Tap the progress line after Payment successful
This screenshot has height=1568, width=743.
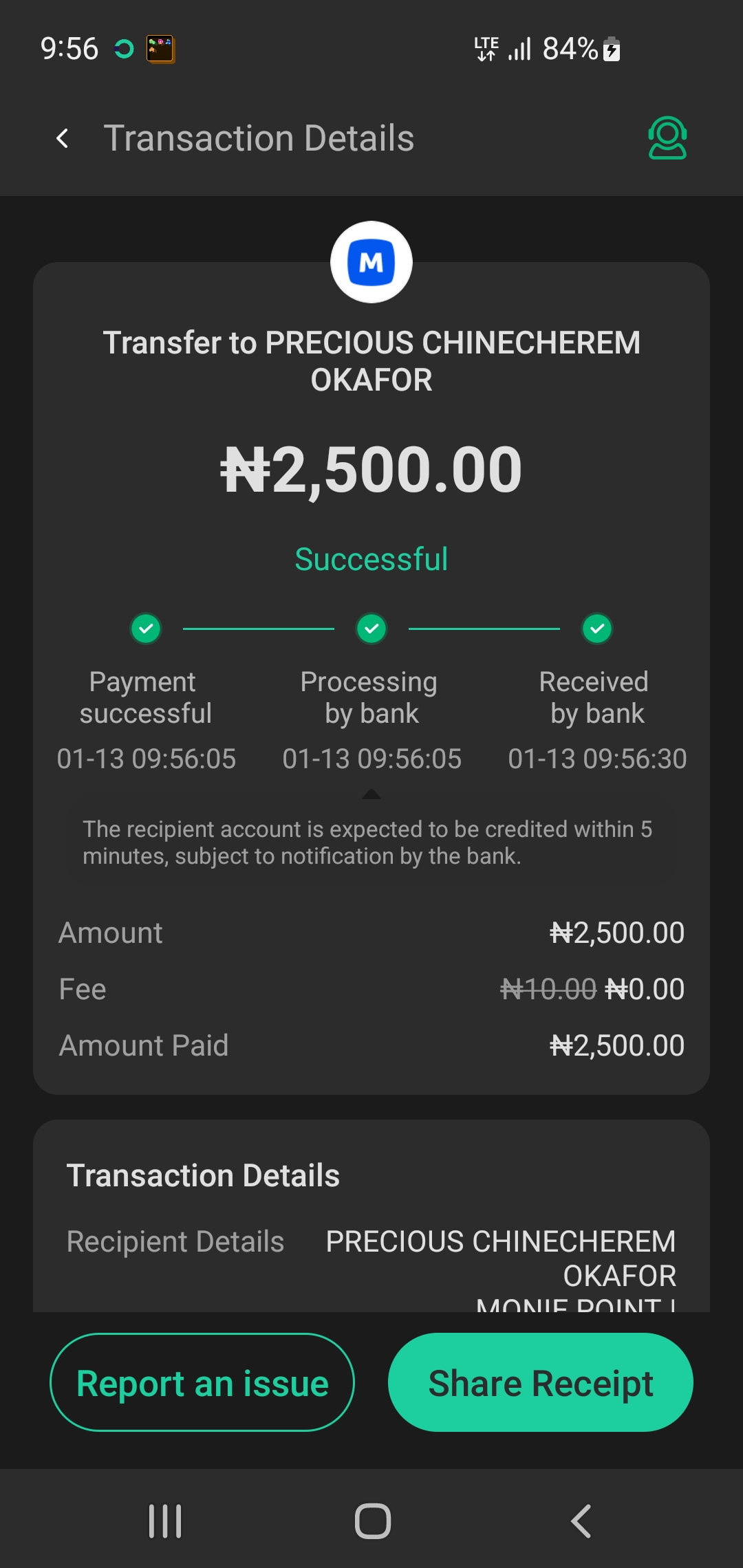click(x=258, y=629)
